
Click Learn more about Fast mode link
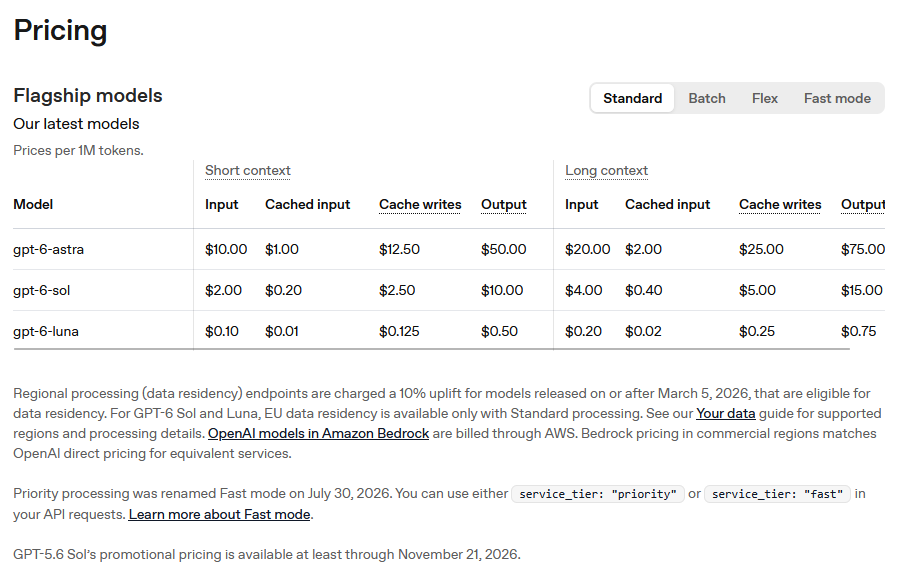pyautogui.click(x=219, y=514)
